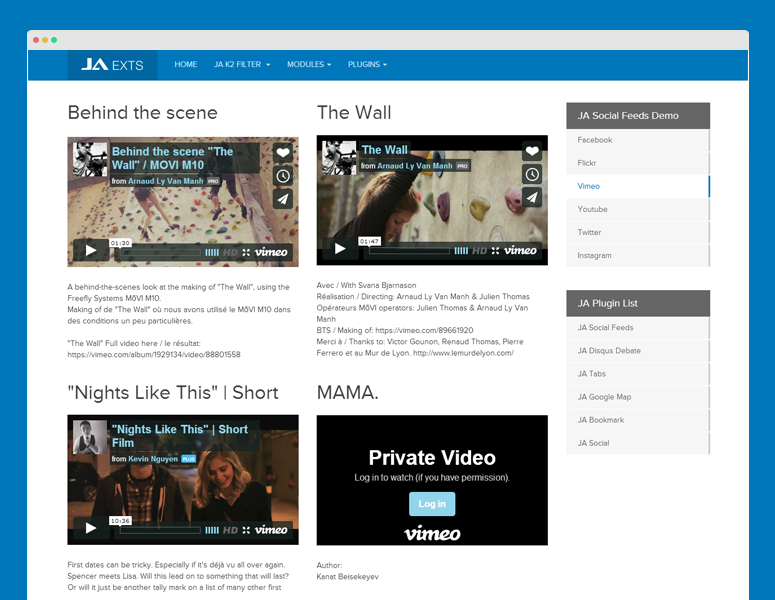Open uploader avatar on The Wall video

pos(339,157)
